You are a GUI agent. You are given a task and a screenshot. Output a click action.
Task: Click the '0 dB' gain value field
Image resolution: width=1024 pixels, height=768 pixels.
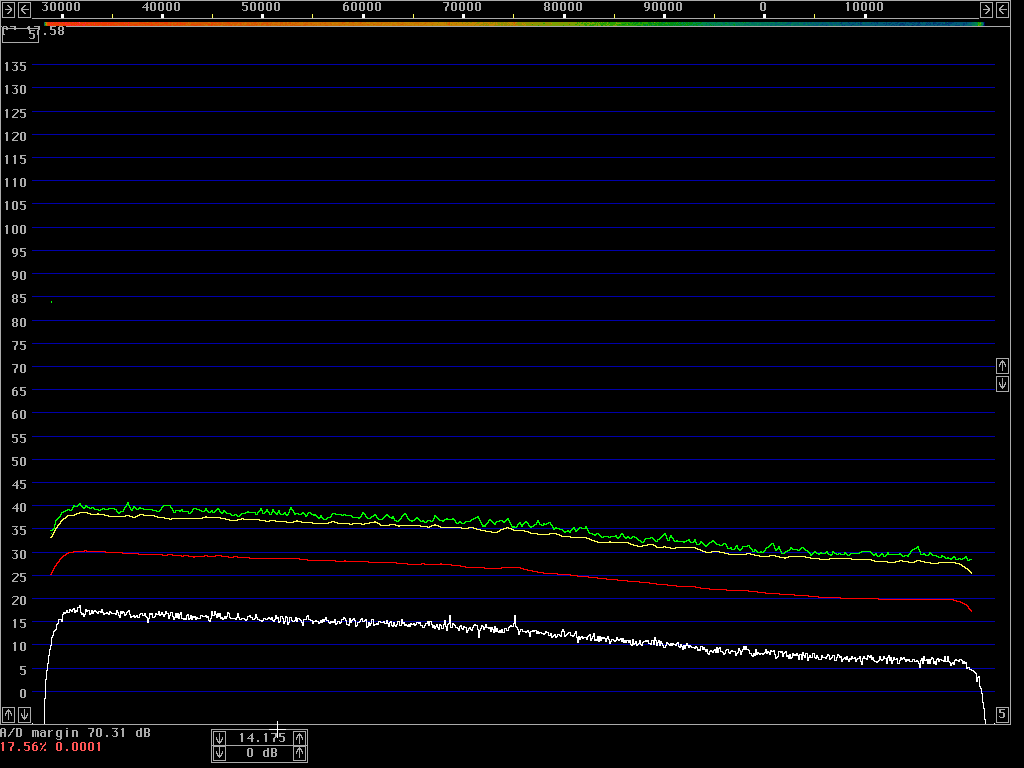pos(261,754)
